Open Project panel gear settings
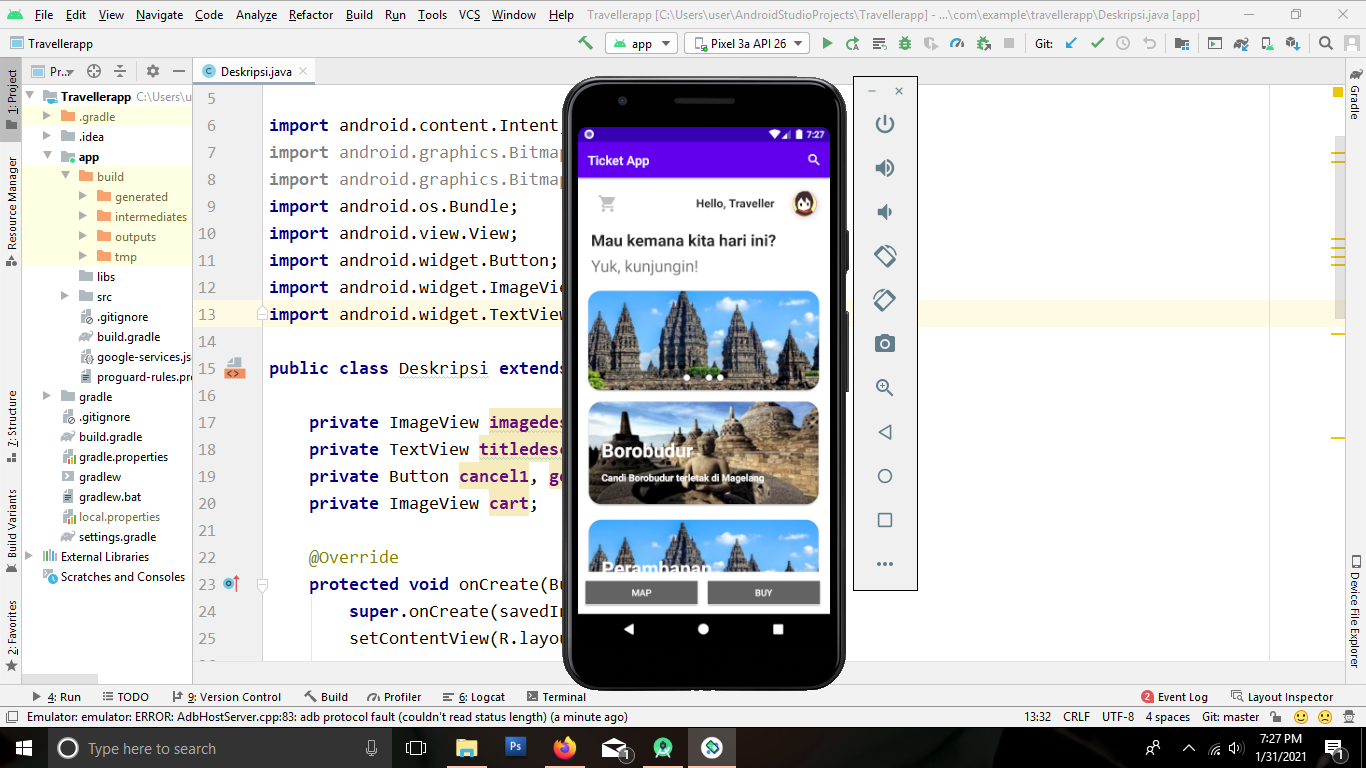1366x768 pixels. 153,71
